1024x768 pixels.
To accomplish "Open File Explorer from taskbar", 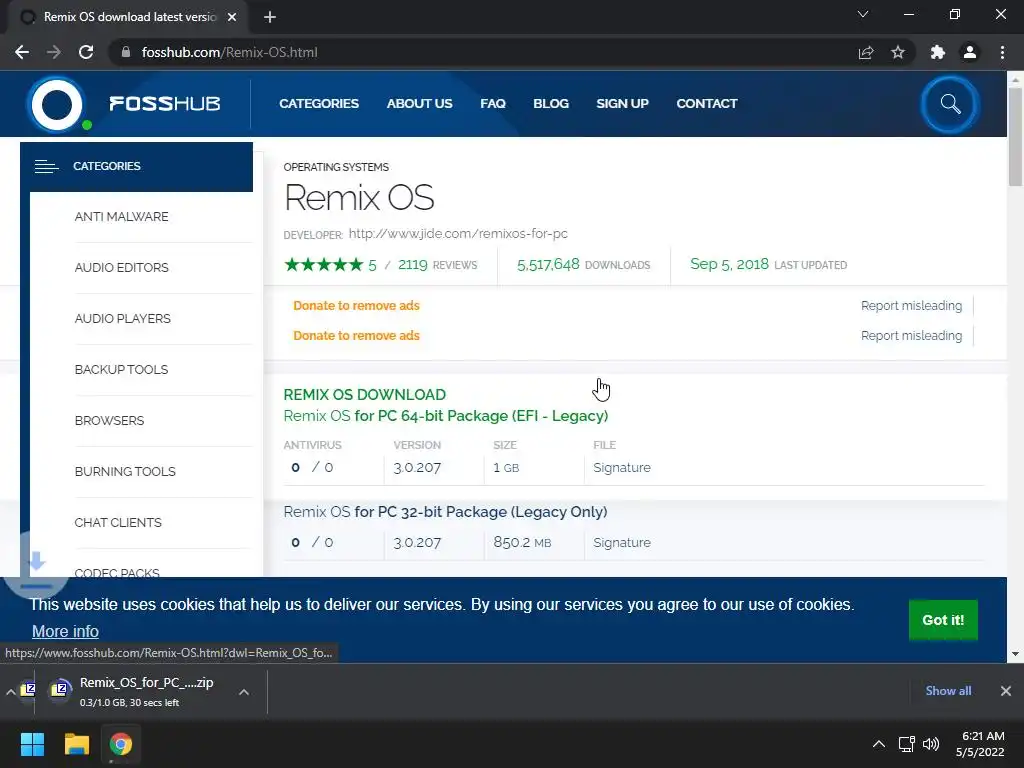I will click(x=76, y=744).
